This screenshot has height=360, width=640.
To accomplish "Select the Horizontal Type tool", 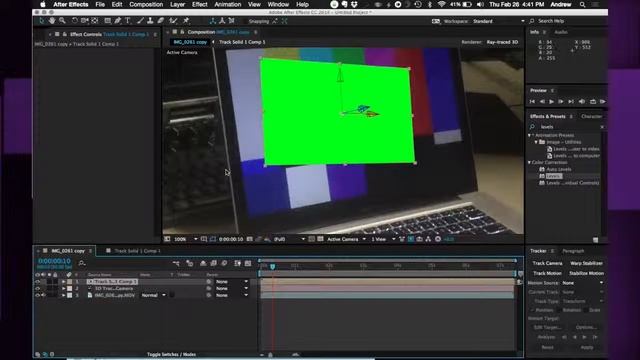I will [128, 20].
